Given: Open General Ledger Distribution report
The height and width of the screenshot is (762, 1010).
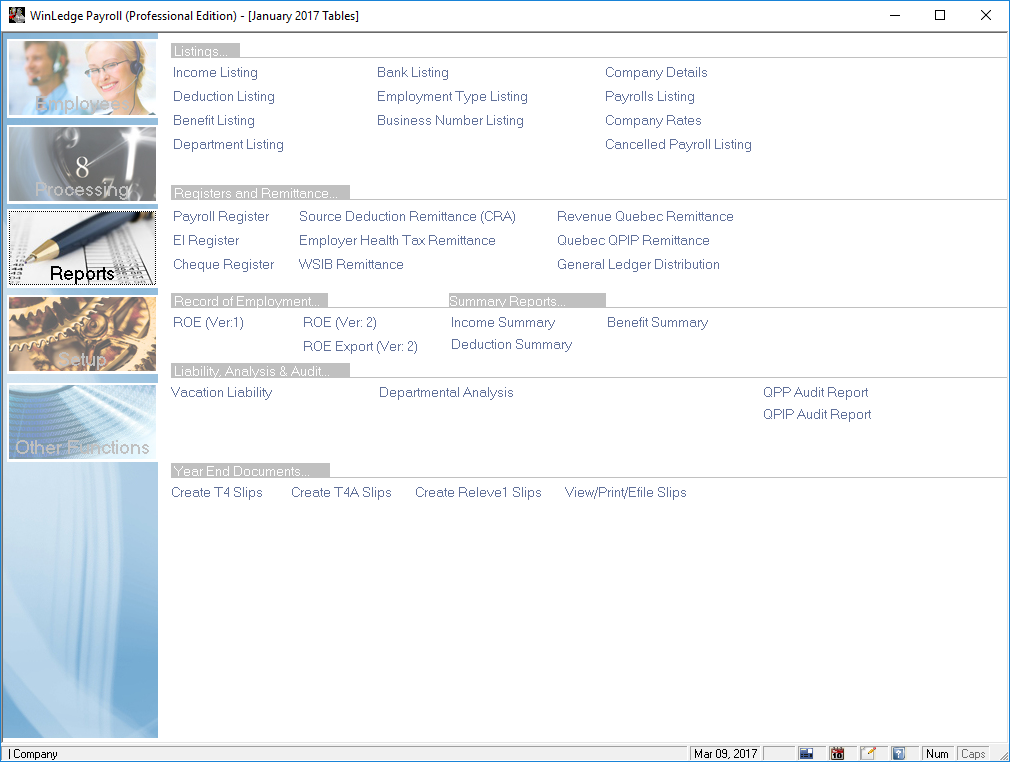Looking at the screenshot, I should [x=638, y=265].
